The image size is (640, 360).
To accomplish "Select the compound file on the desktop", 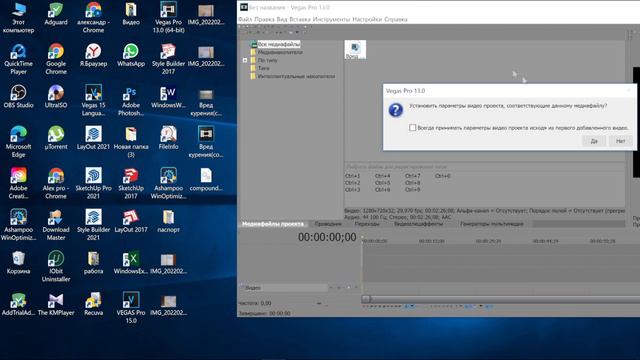I will 206,179.
